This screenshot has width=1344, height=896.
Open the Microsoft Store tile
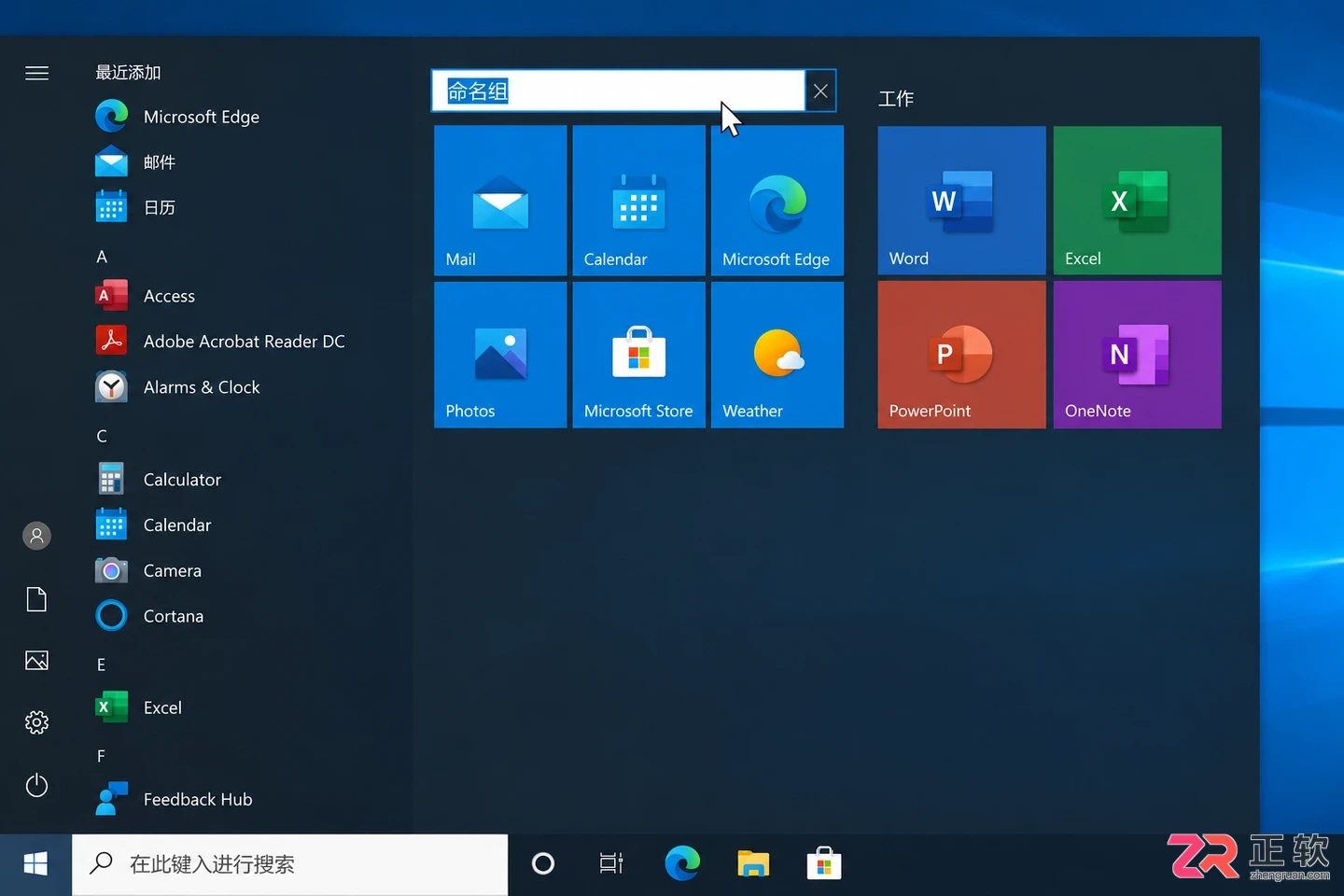point(638,355)
